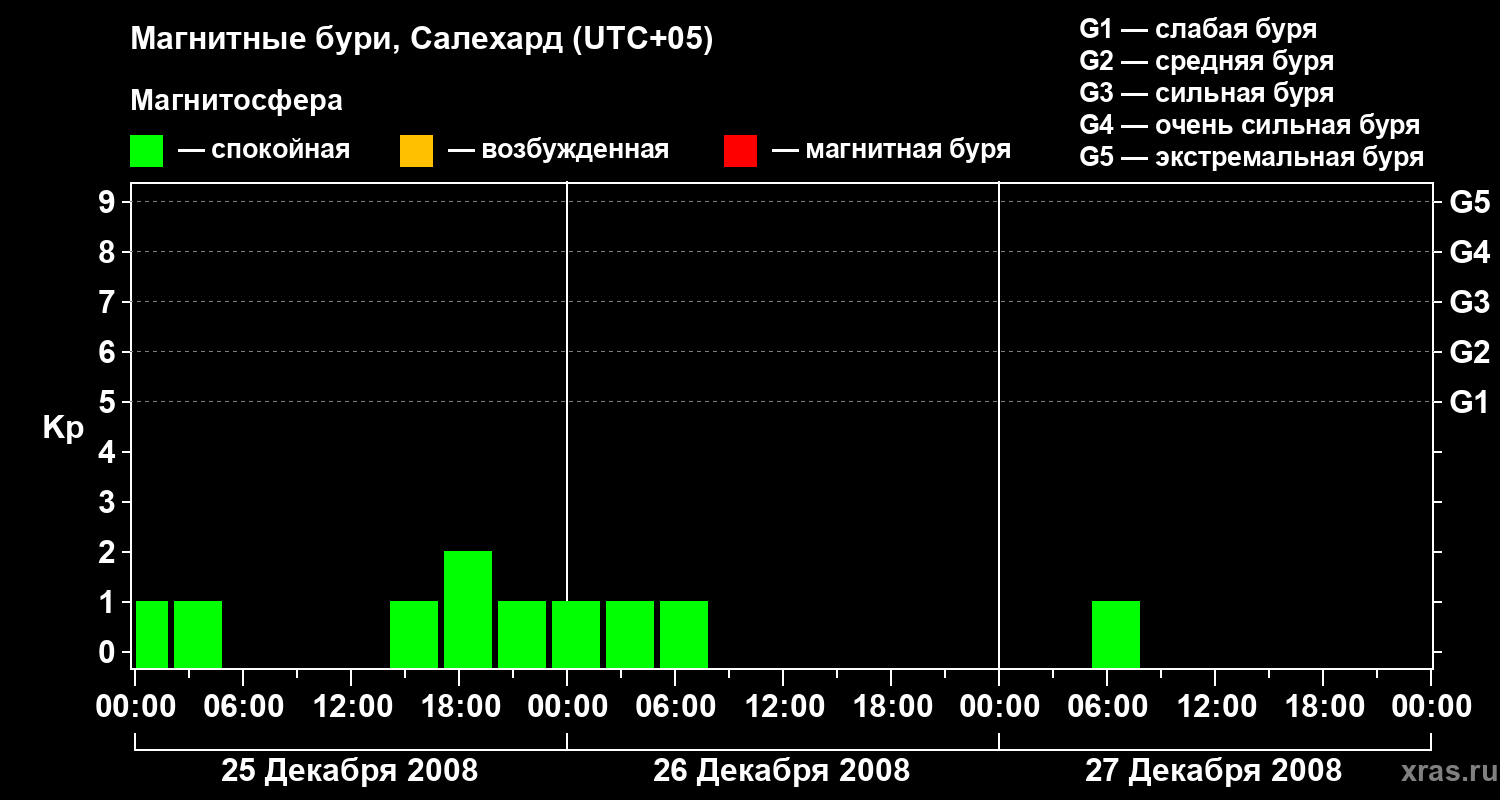This screenshot has height=800, width=1500.
Task: Click the 12:00 time label above '27 Декабря 2008'
Action: 1215,707
